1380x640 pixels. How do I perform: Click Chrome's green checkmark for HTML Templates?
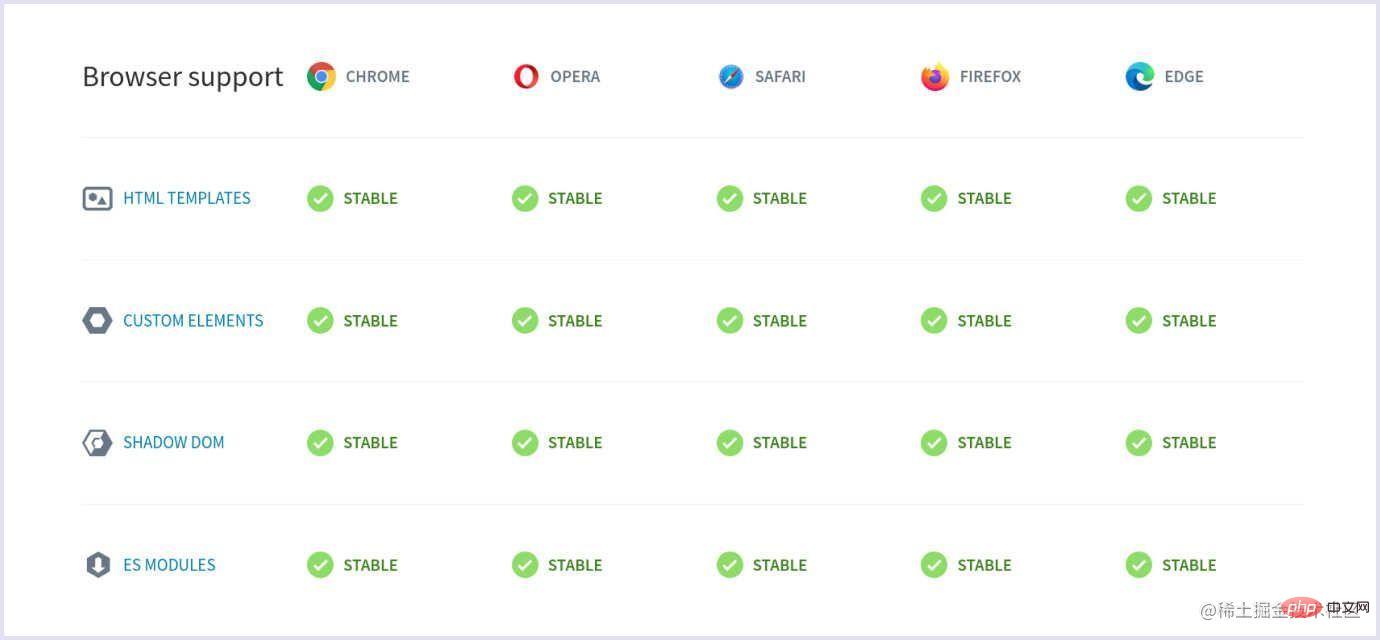320,199
